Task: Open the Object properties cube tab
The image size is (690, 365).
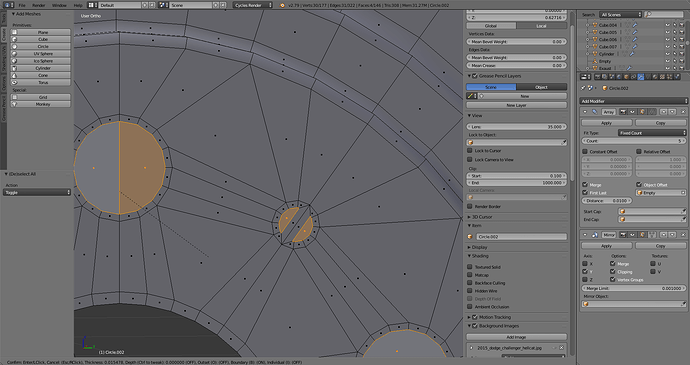Action: pos(626,77)
